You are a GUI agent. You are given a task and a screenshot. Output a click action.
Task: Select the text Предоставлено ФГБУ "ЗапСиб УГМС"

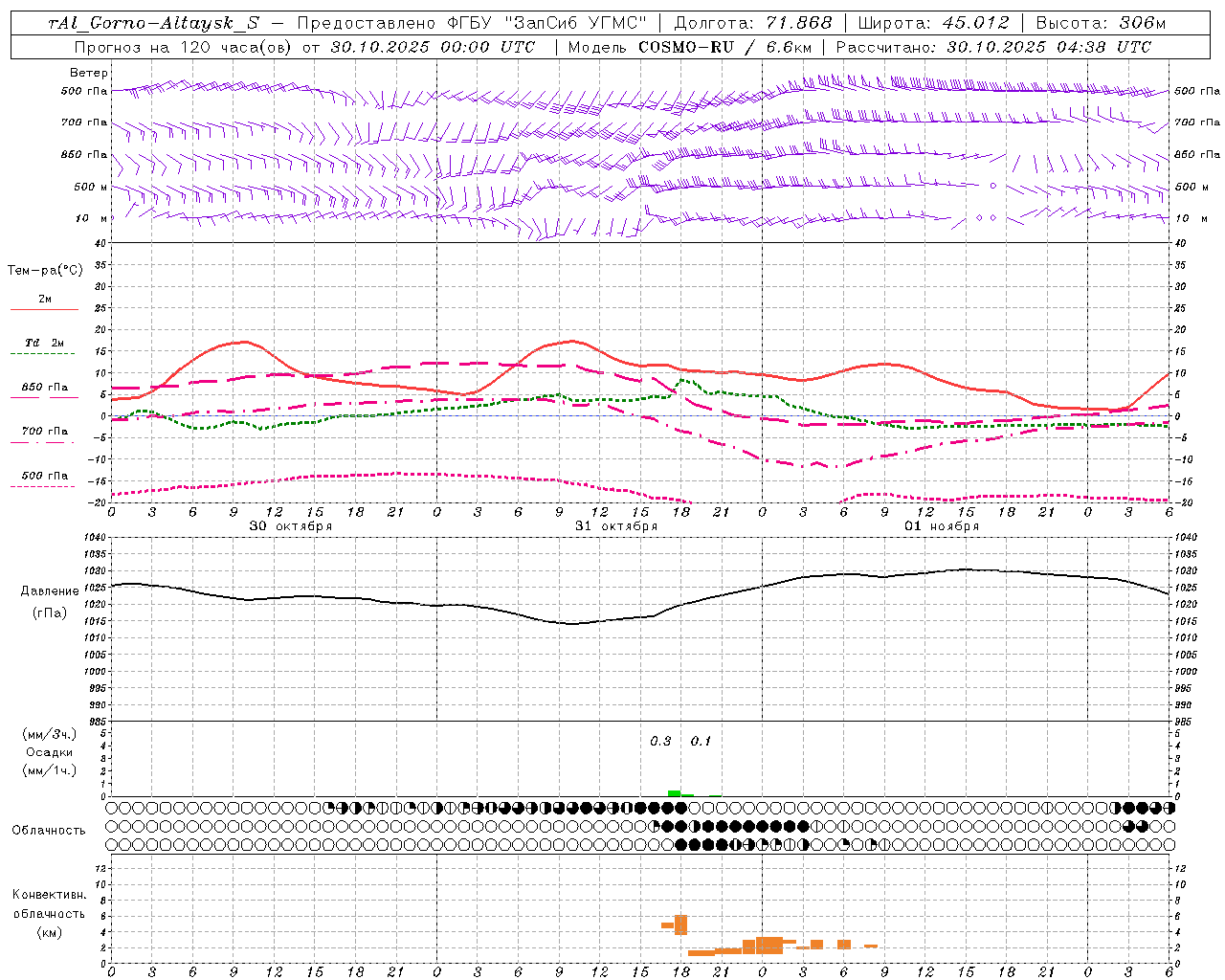point(472,24)
